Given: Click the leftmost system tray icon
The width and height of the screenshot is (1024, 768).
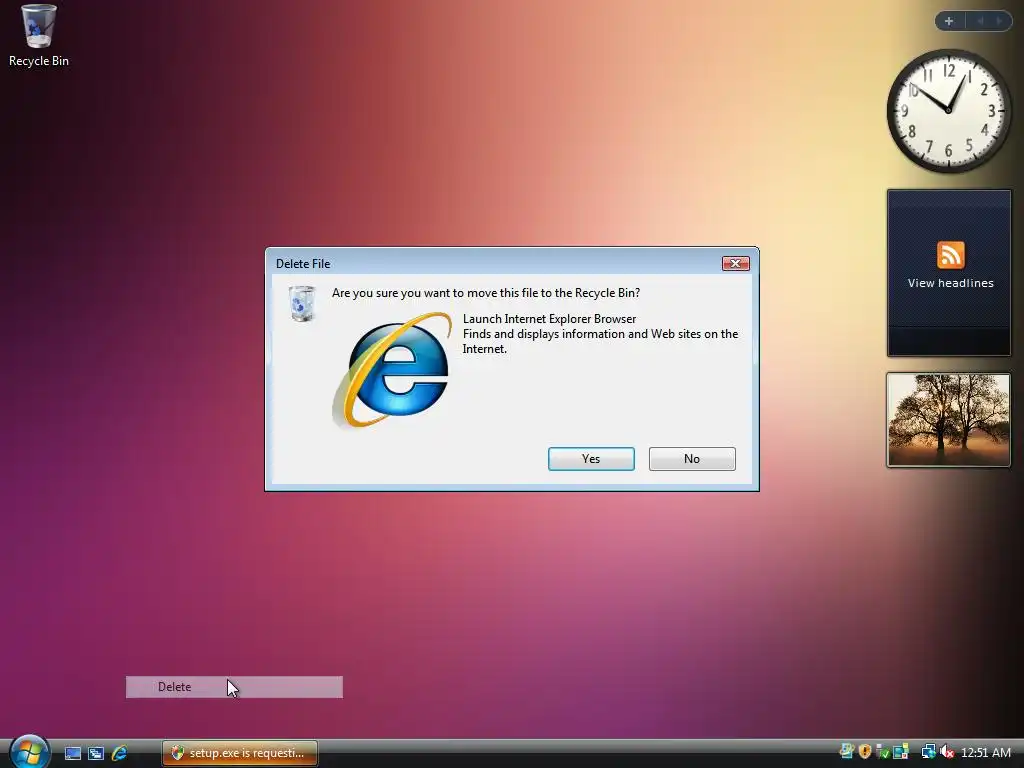Looking at the screenshot, I should 846,752.
